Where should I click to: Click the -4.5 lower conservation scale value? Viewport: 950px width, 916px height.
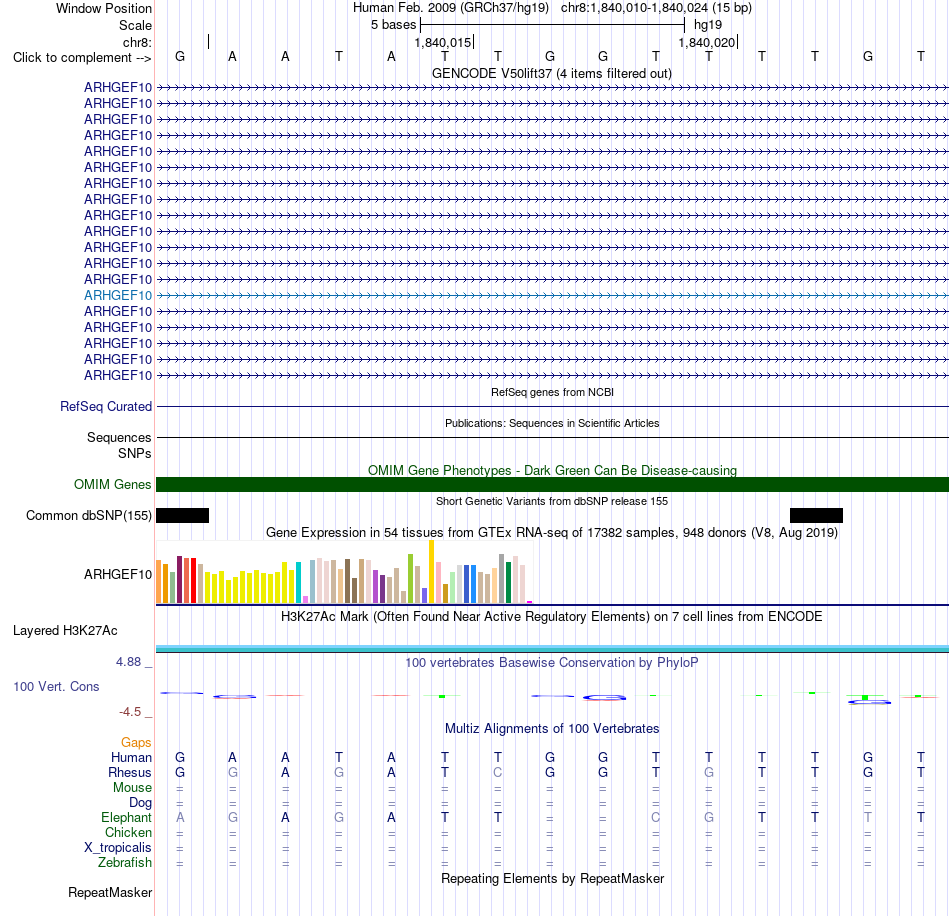[130, 712]
